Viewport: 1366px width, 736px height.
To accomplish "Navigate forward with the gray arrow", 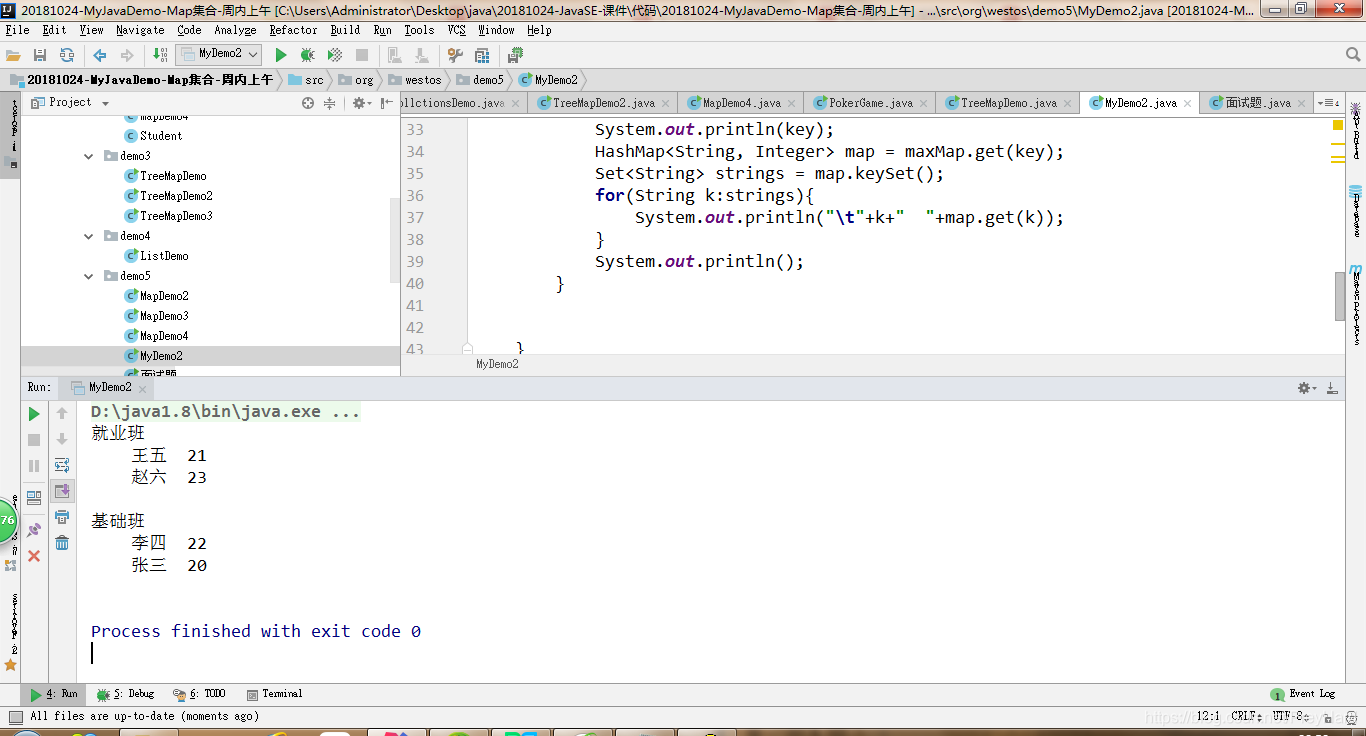I will point(127,55).
